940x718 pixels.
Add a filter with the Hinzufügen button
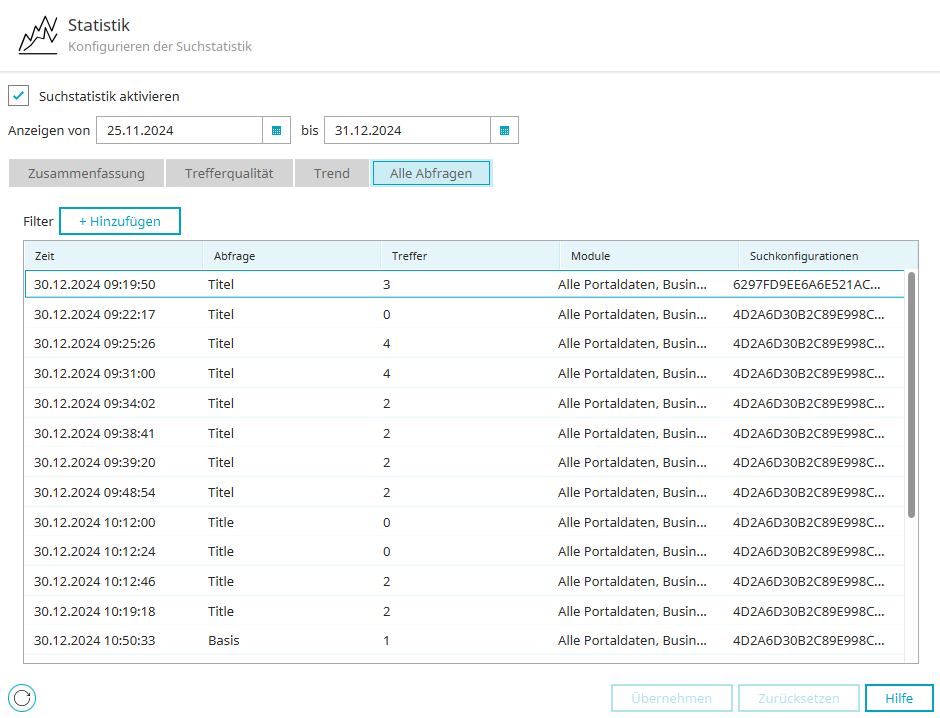tap(120, 221)
